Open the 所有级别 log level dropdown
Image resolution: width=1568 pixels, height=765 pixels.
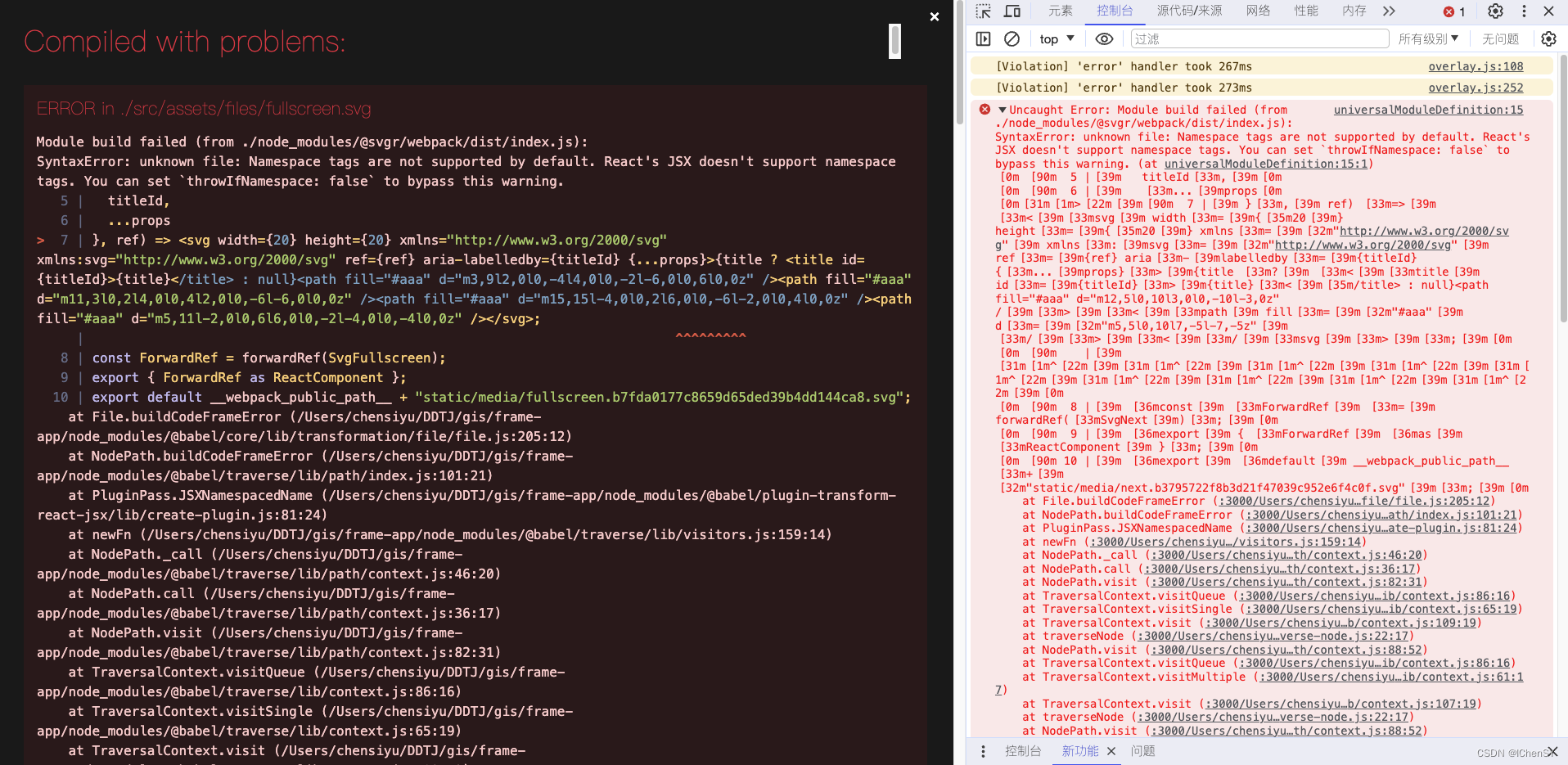[1428, 38]
